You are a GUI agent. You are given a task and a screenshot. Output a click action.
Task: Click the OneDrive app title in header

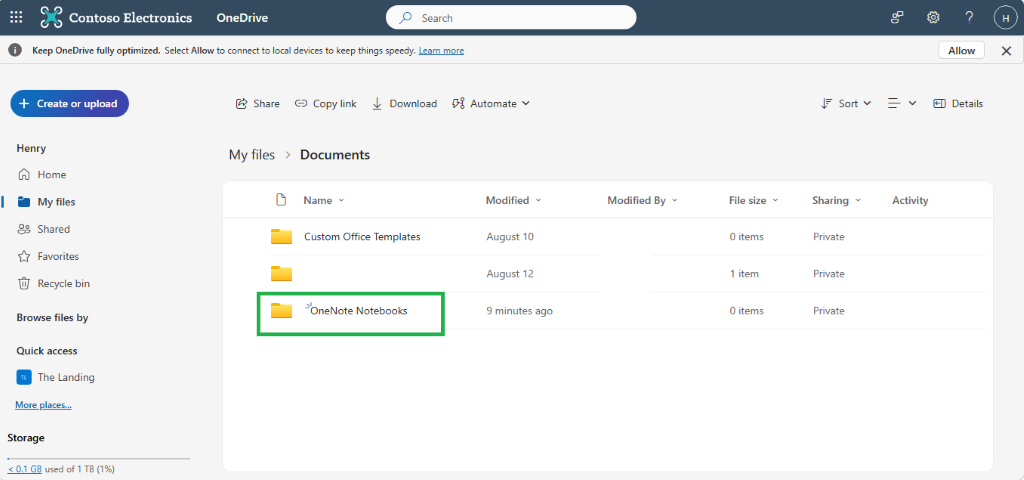242,18
